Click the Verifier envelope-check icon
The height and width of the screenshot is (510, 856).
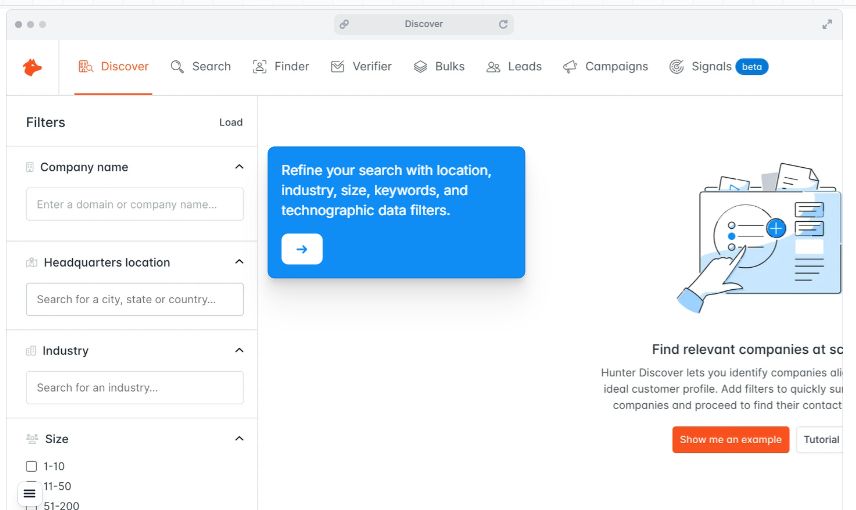pos(337,67)
